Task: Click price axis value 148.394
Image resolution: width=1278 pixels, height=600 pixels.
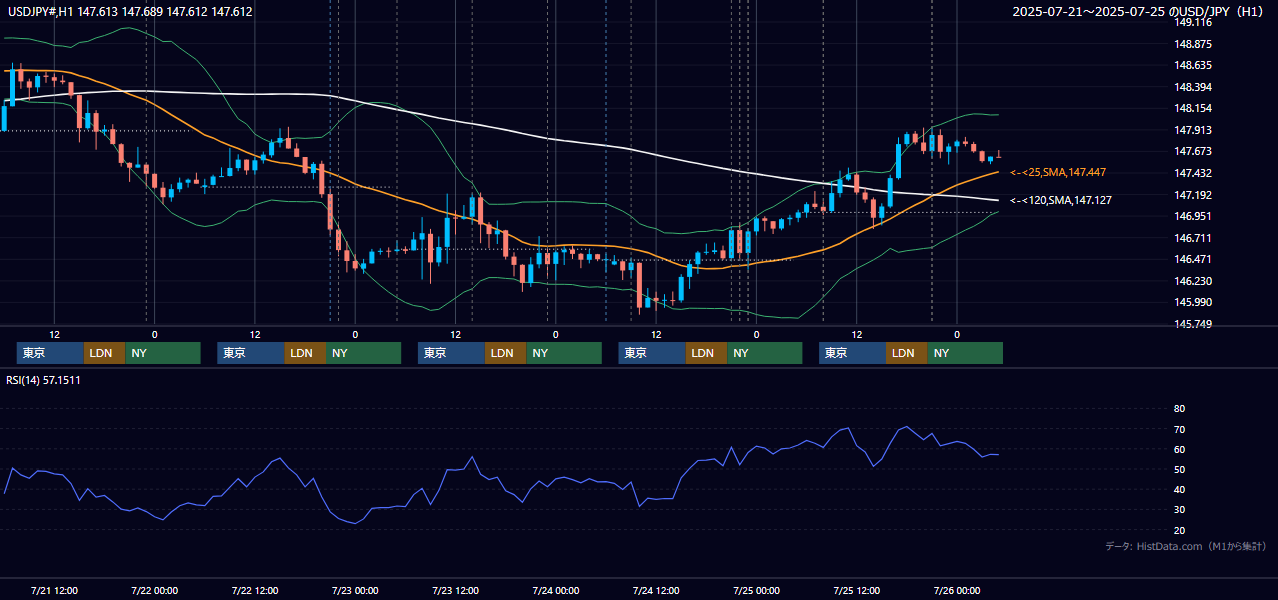Action: (1194, 87)
